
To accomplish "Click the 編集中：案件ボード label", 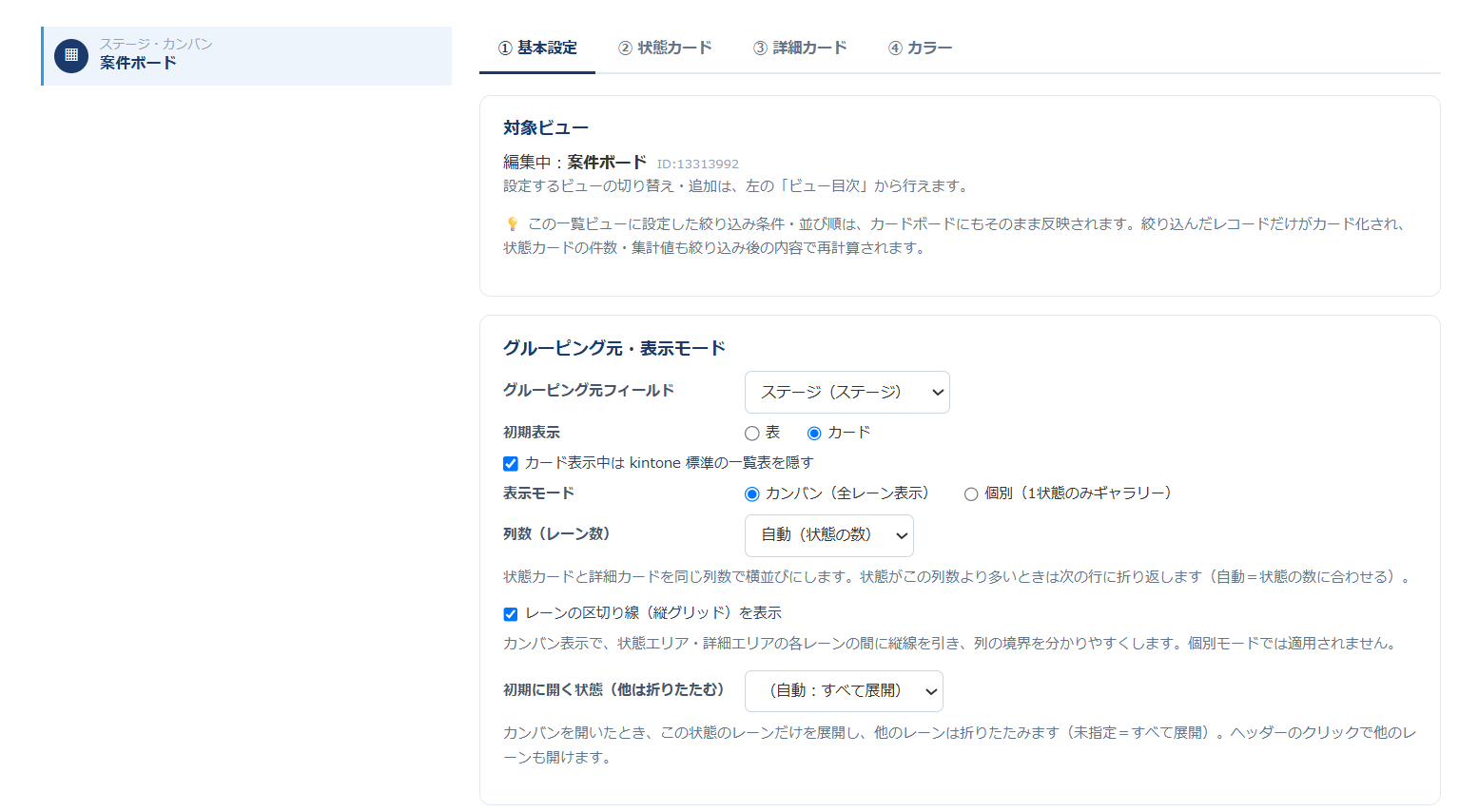I will 574,163.
